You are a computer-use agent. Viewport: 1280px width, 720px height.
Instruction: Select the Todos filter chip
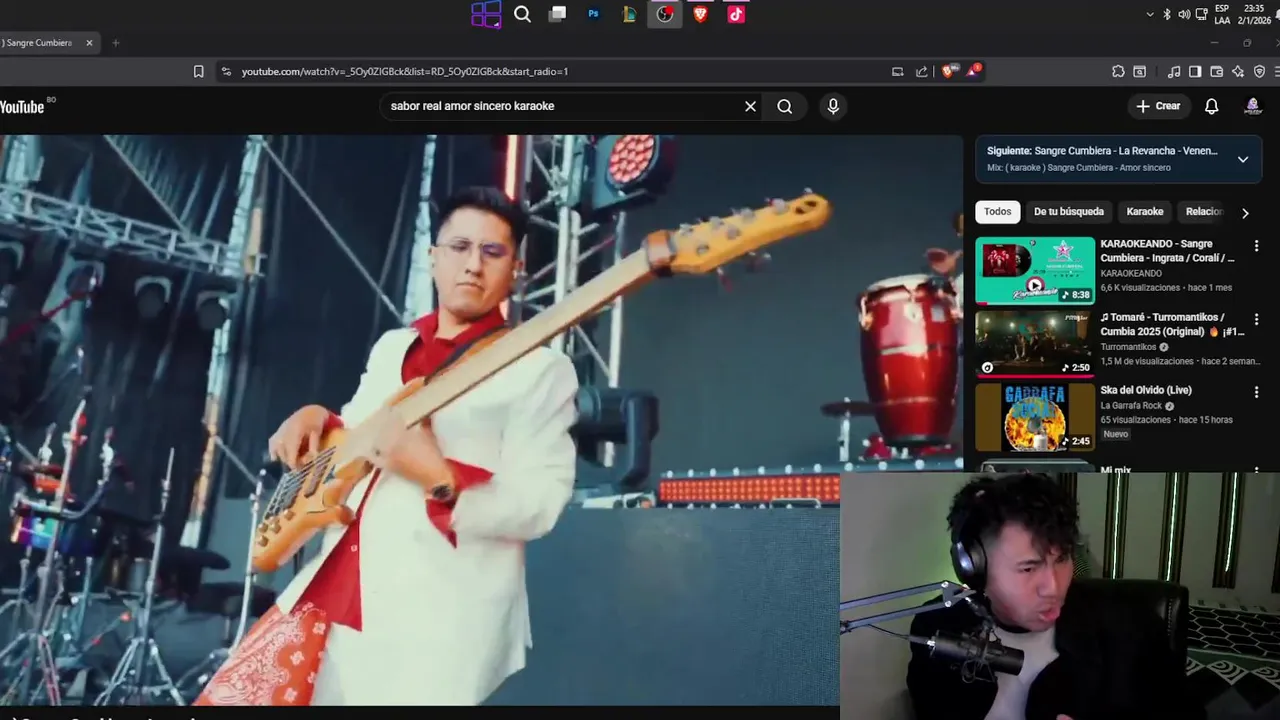[997, 212]
